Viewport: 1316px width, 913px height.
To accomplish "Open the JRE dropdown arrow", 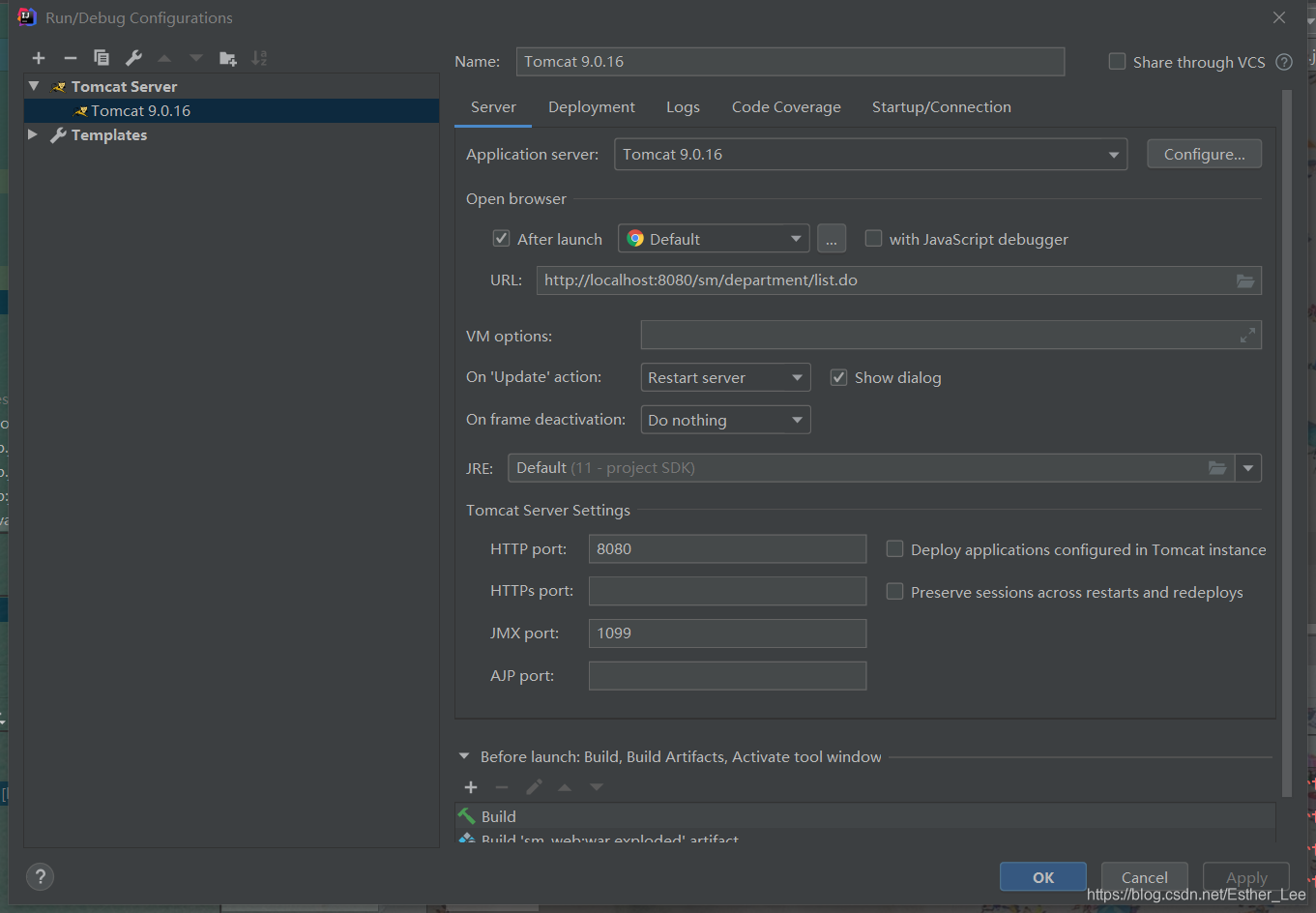I will point(1248,468).
